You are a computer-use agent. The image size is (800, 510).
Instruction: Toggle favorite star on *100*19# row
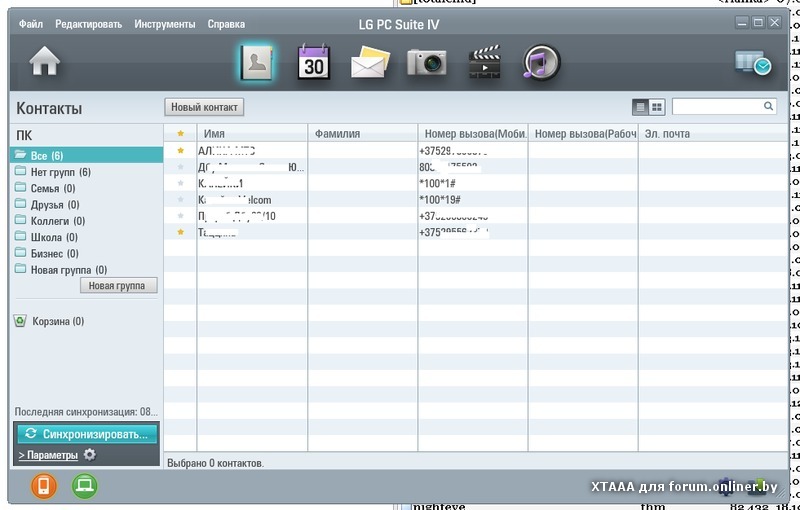(x=180, y=199)
